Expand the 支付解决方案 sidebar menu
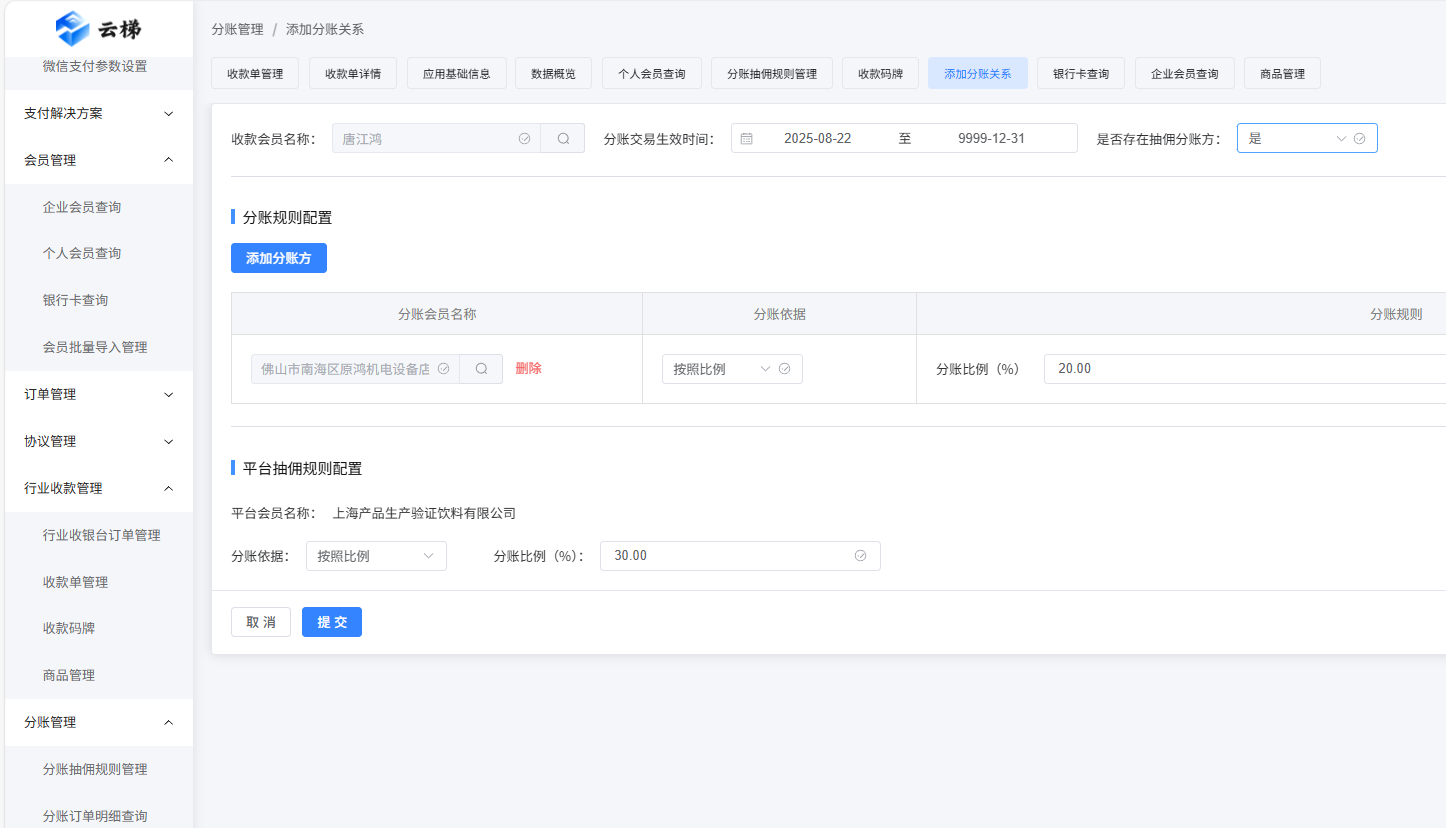 coord(168,114)
